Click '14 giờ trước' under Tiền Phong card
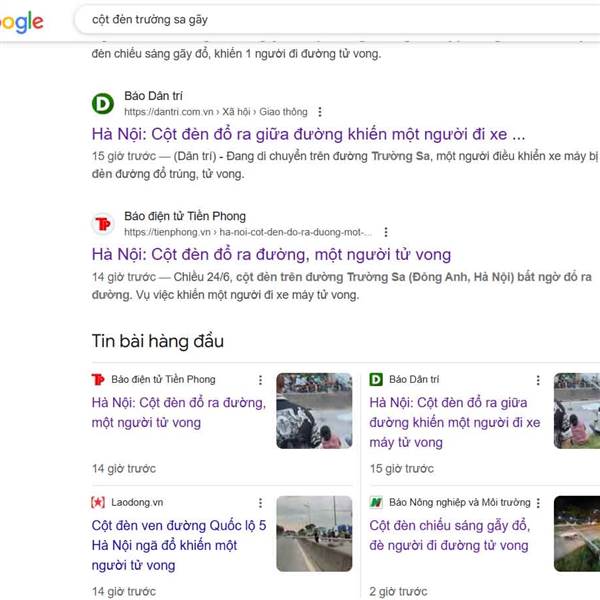600x600 pixels. click(x=124, y=468)
